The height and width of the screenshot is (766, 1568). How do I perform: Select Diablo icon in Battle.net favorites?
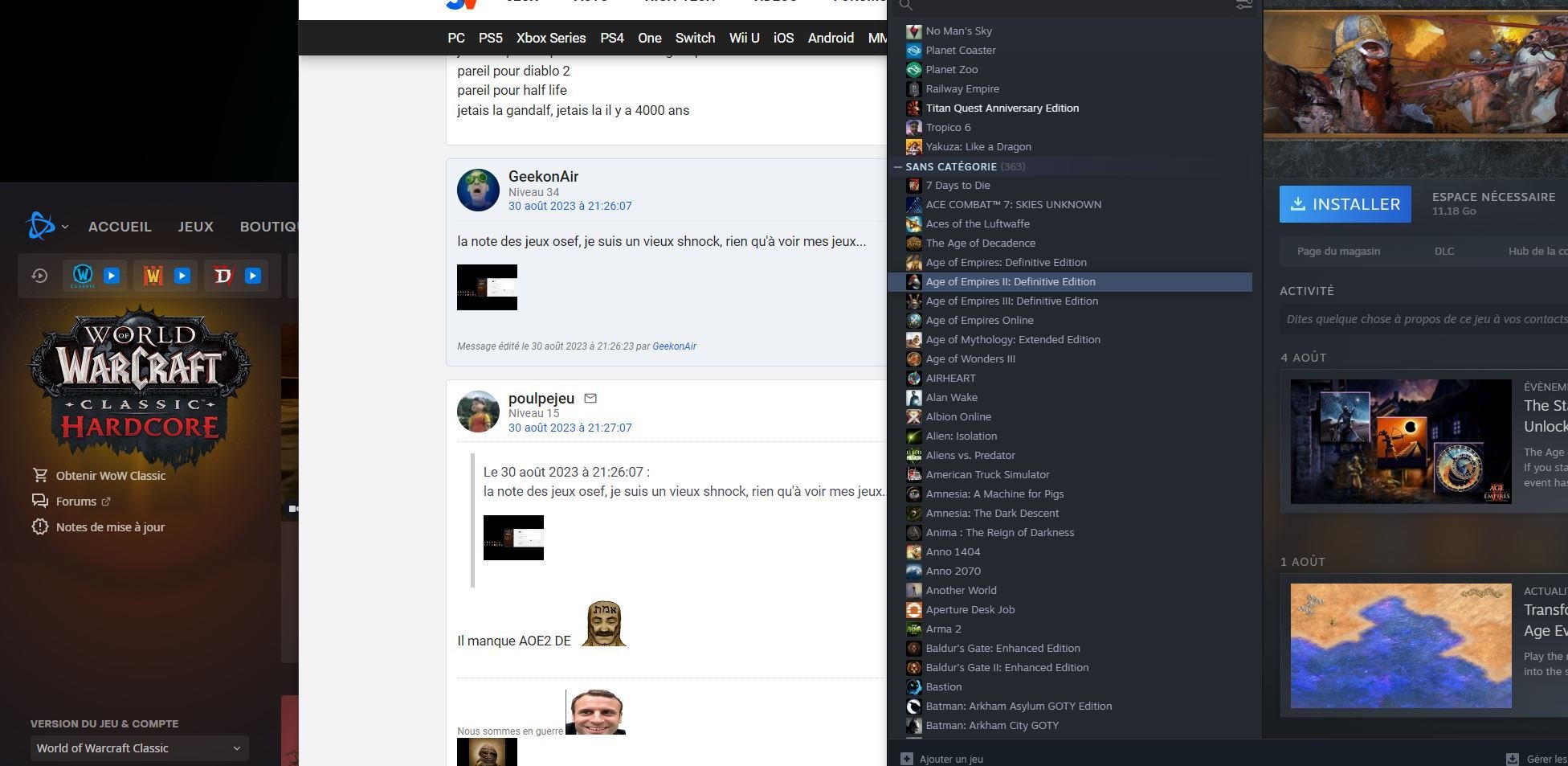[223, 276]
